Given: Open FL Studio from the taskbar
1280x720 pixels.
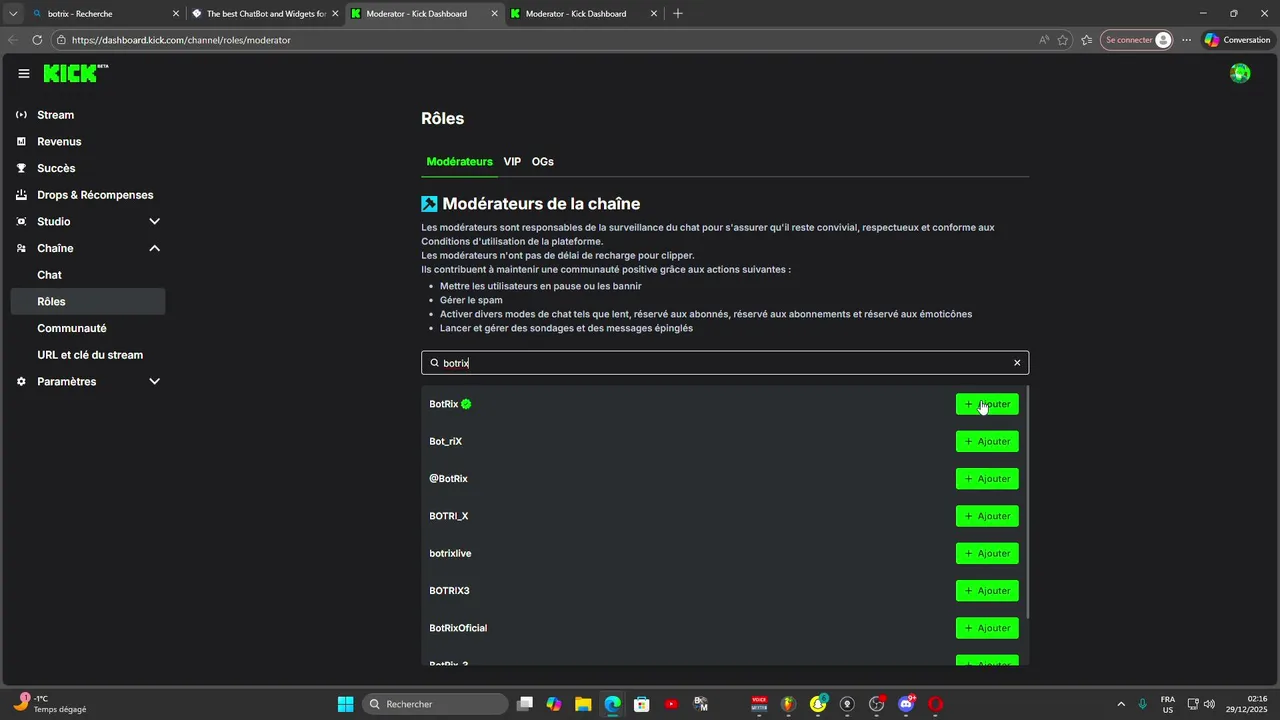Looking at the screenshot, I should tap(788, 704).
